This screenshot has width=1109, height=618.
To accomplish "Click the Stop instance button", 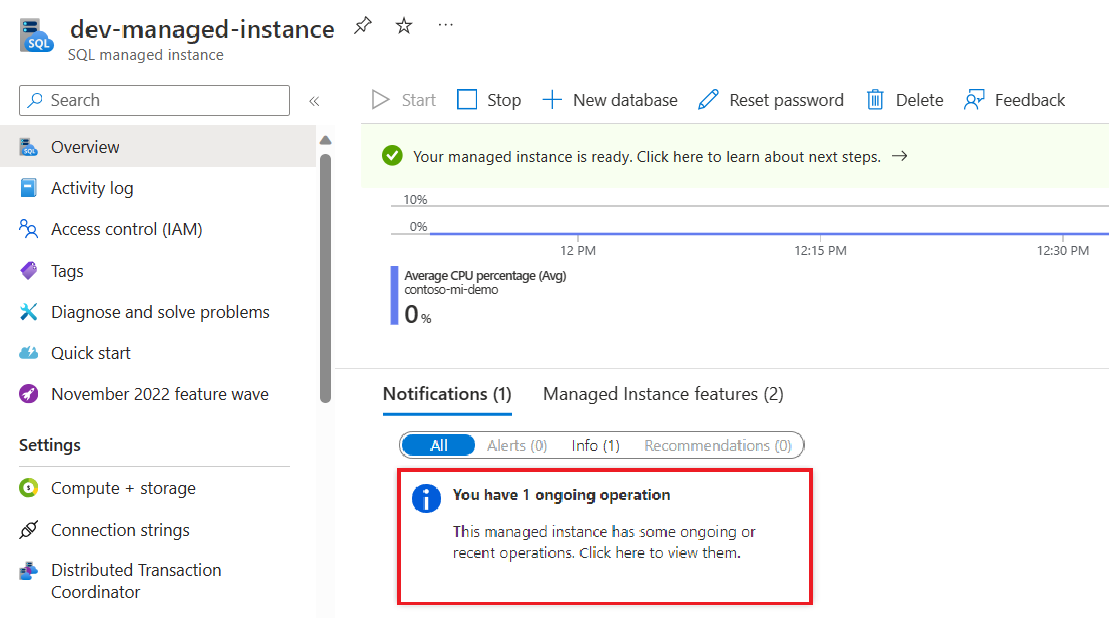I will pyautogui.click(x=489, y=100).
